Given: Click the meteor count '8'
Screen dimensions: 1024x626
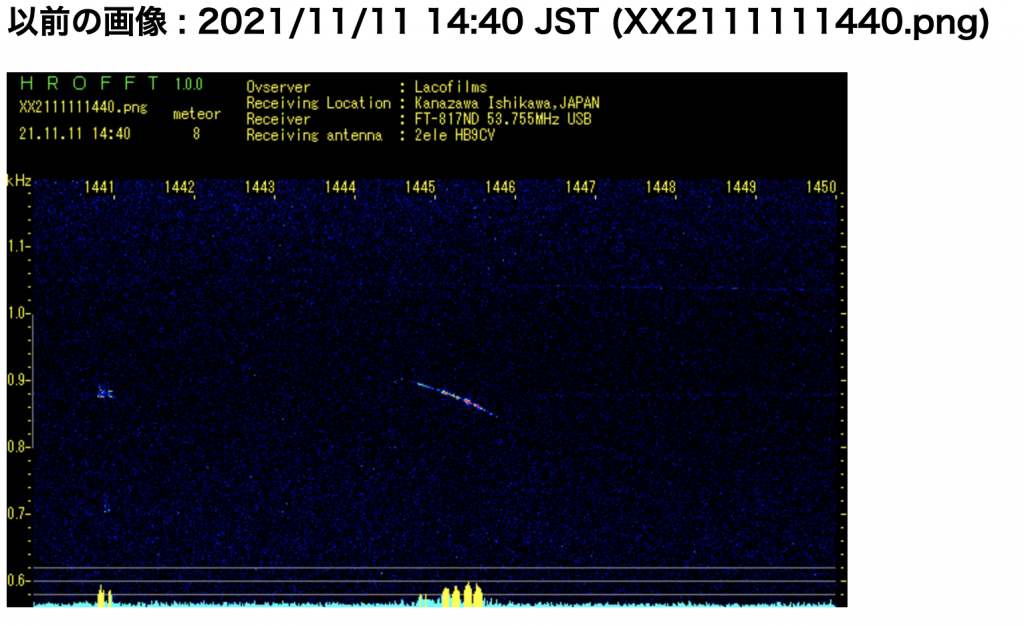Looking at the screenshot, I should tap(196, 134).
